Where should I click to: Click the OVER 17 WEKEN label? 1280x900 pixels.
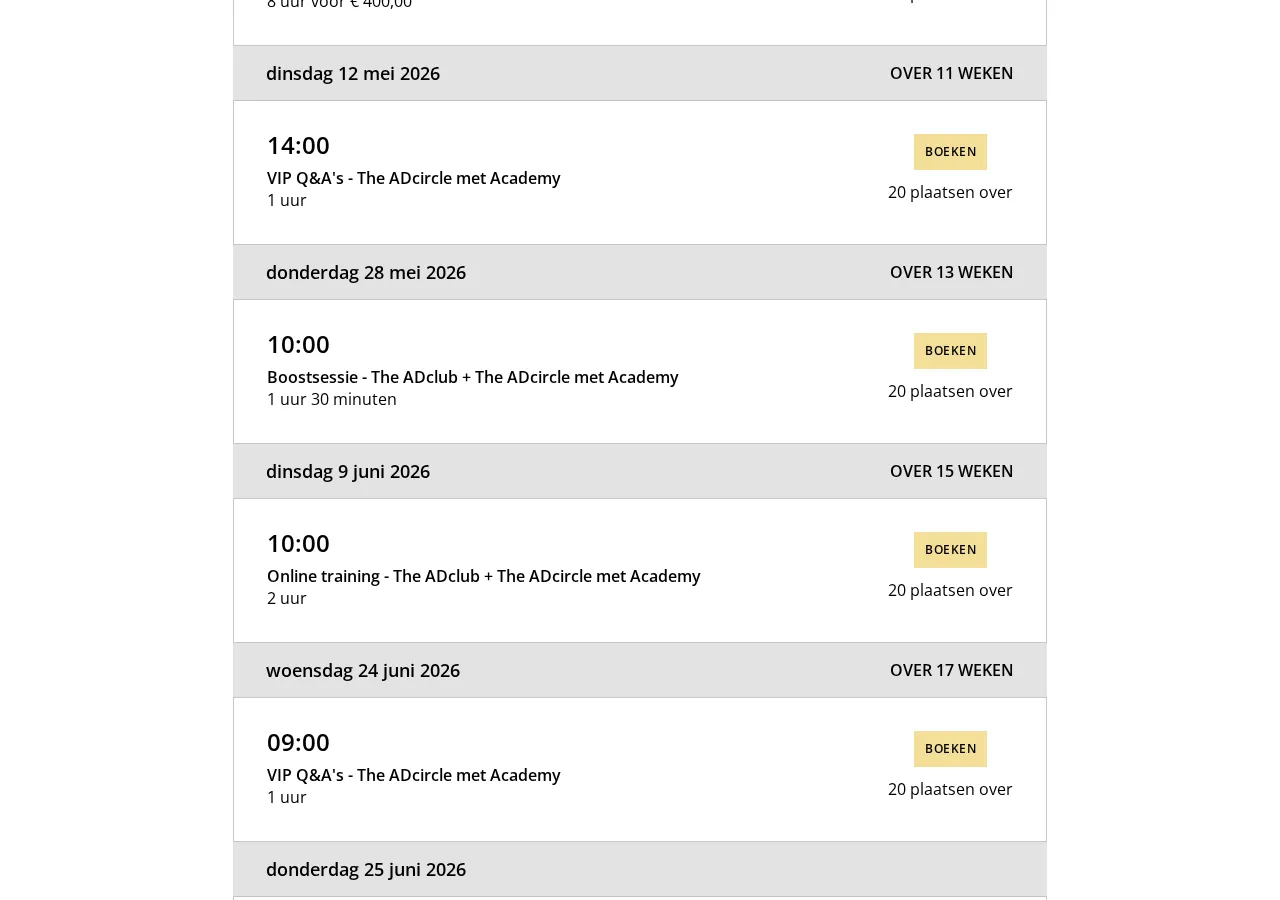tap(952, 670)
